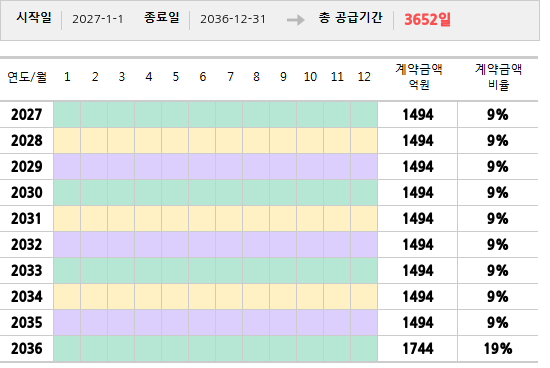Image resolution: width=550 pixels, height=368 pixels.
Task: Select the 2032 year row label
Action: [x=27, y=245]
